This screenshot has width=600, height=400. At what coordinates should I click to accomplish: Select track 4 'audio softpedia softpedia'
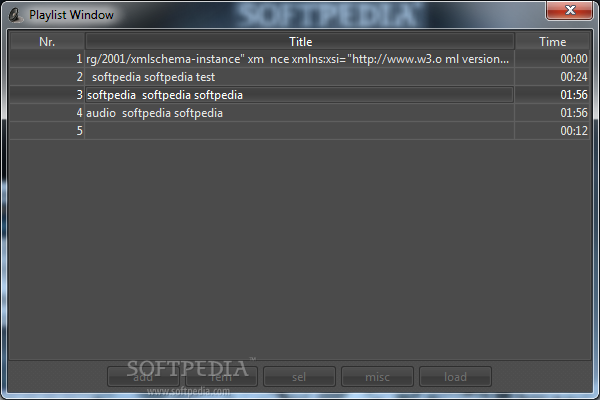[300, 113]
